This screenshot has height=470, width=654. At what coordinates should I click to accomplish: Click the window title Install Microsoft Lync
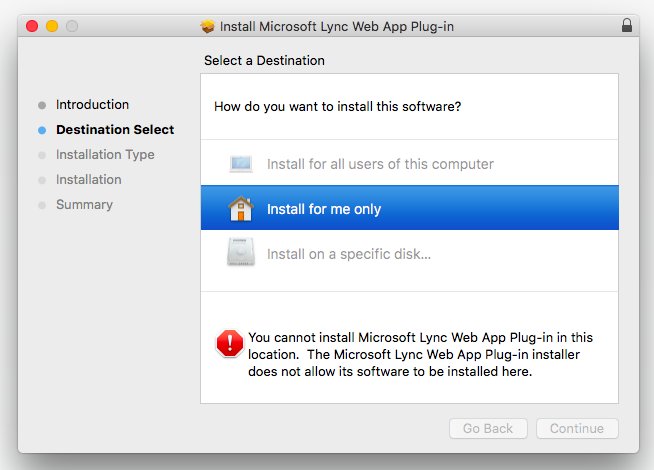tap(337, 26)
